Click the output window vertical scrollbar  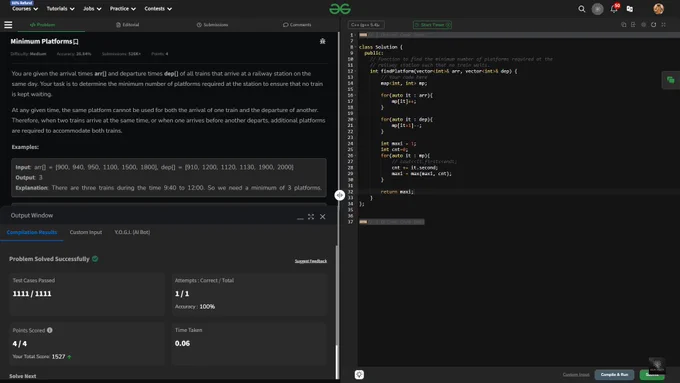(x=337, y=362)
